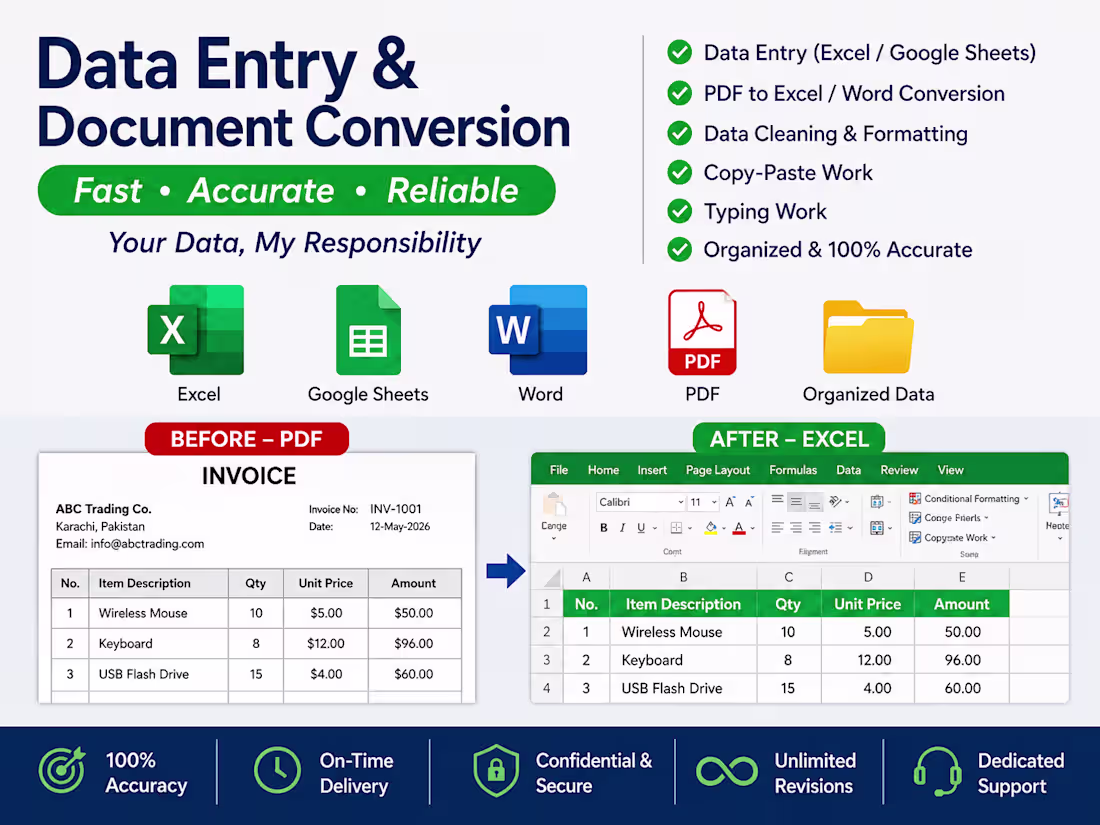Viewport: 1100px width, 825px height.
Task: Click checkmark next to Typing Work
Action: [x=679, y=211]
